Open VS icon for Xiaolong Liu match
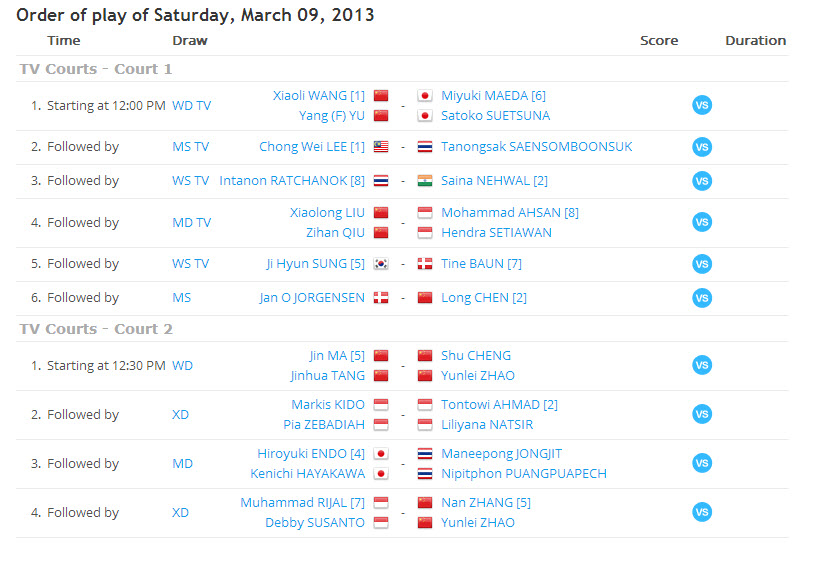 click(702, 222)
